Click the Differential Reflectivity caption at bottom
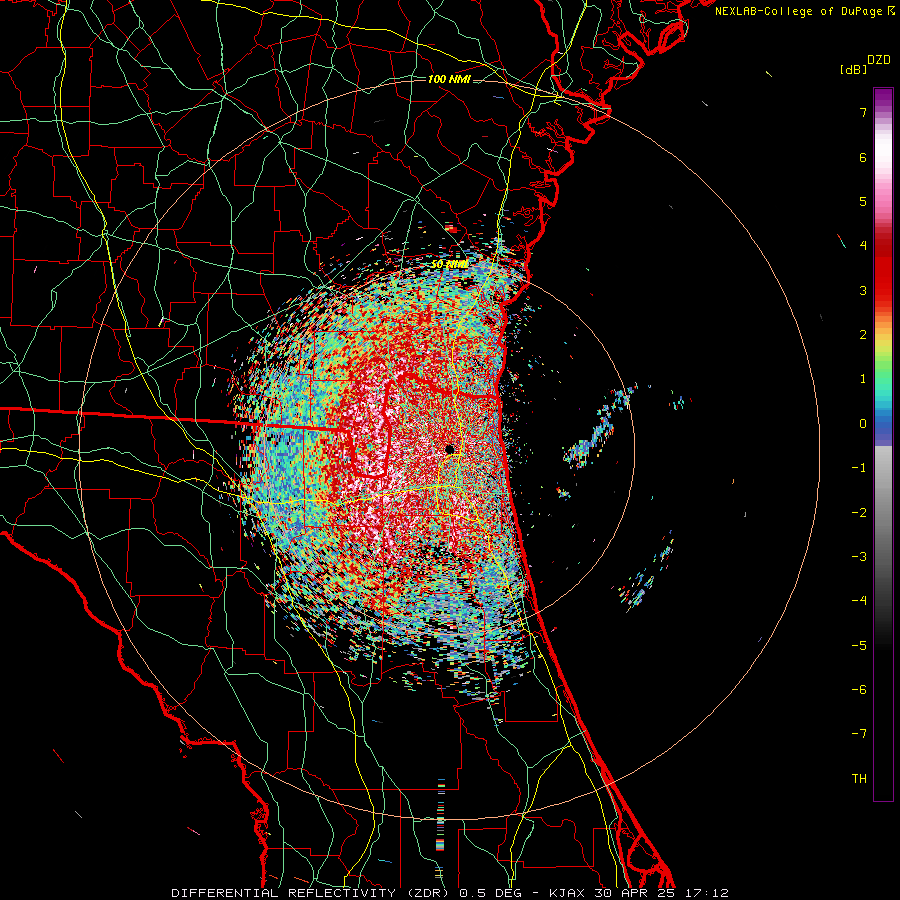Screen dimensions: 900x900 tap(450, 893)
